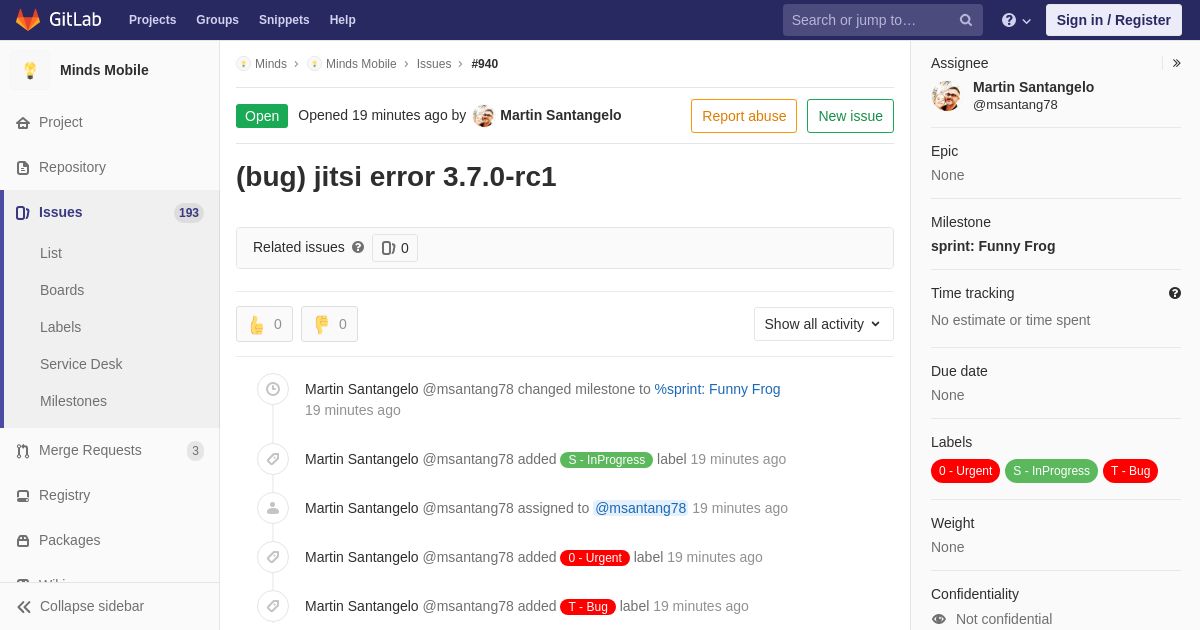
Task: Click the user icon beside assigned activity
Action: 273,508
